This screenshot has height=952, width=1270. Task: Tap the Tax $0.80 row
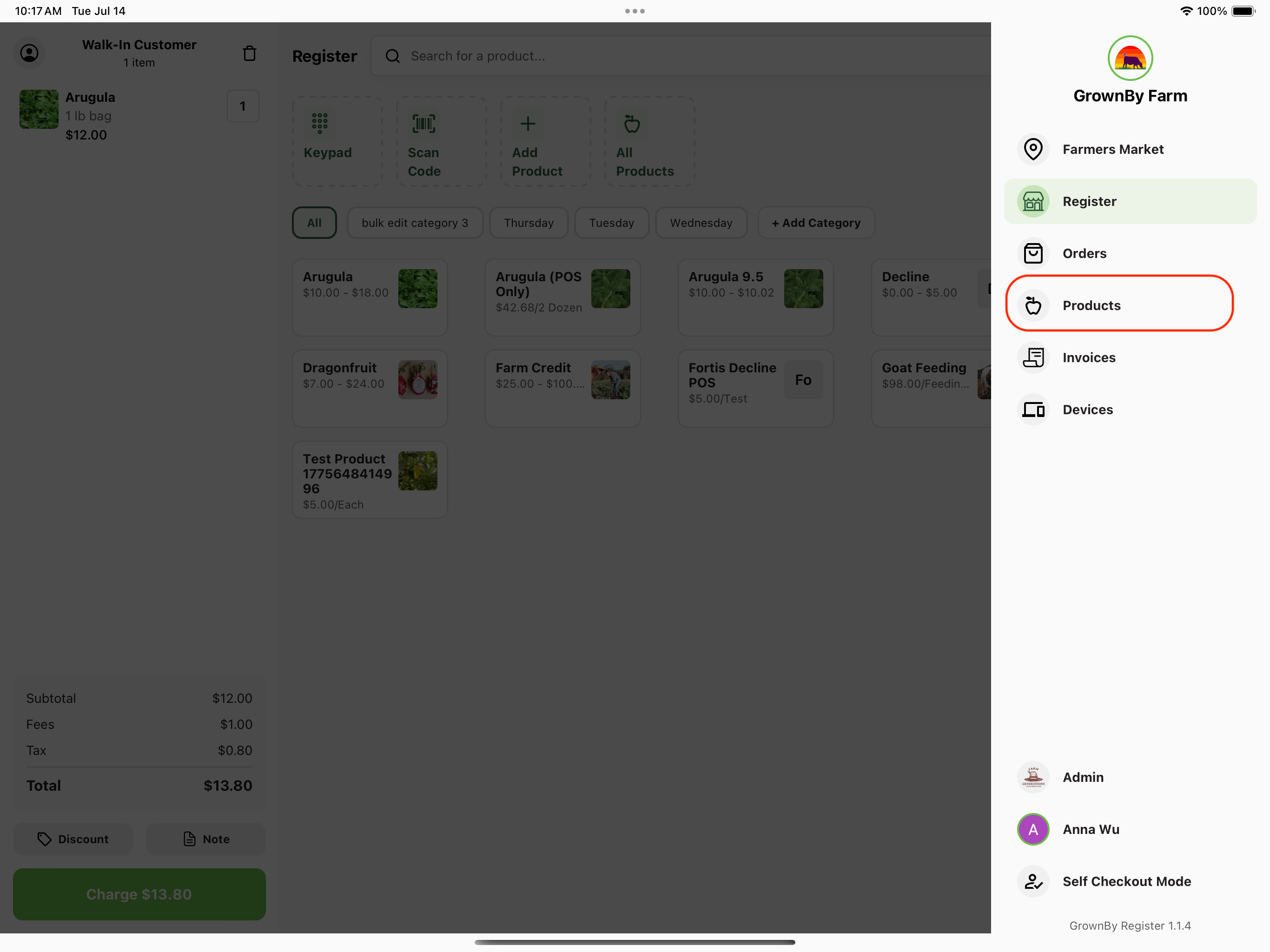139,750
